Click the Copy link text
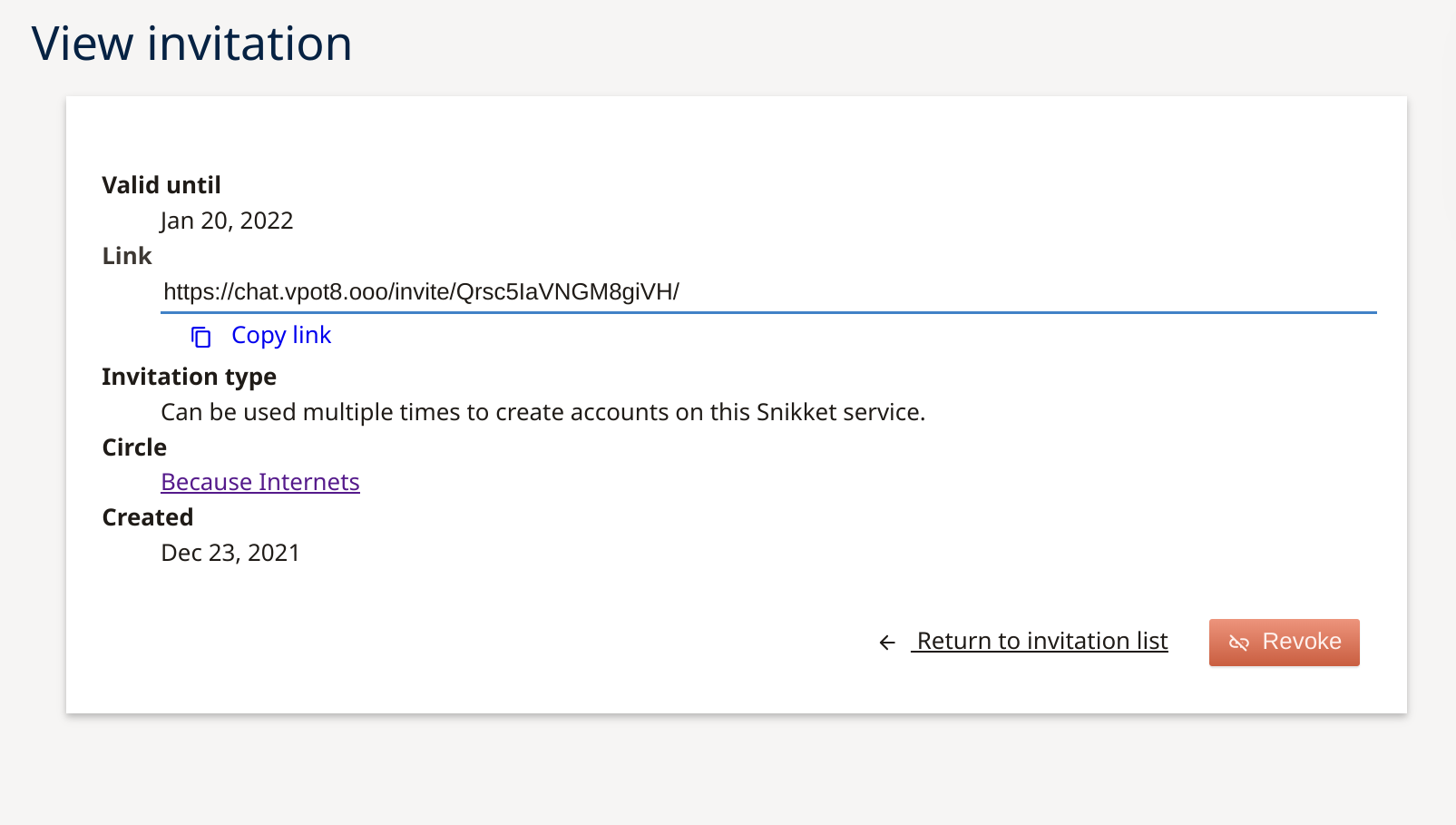The height and width of the screenshot is (825, 1456). (x=281, y=336)
